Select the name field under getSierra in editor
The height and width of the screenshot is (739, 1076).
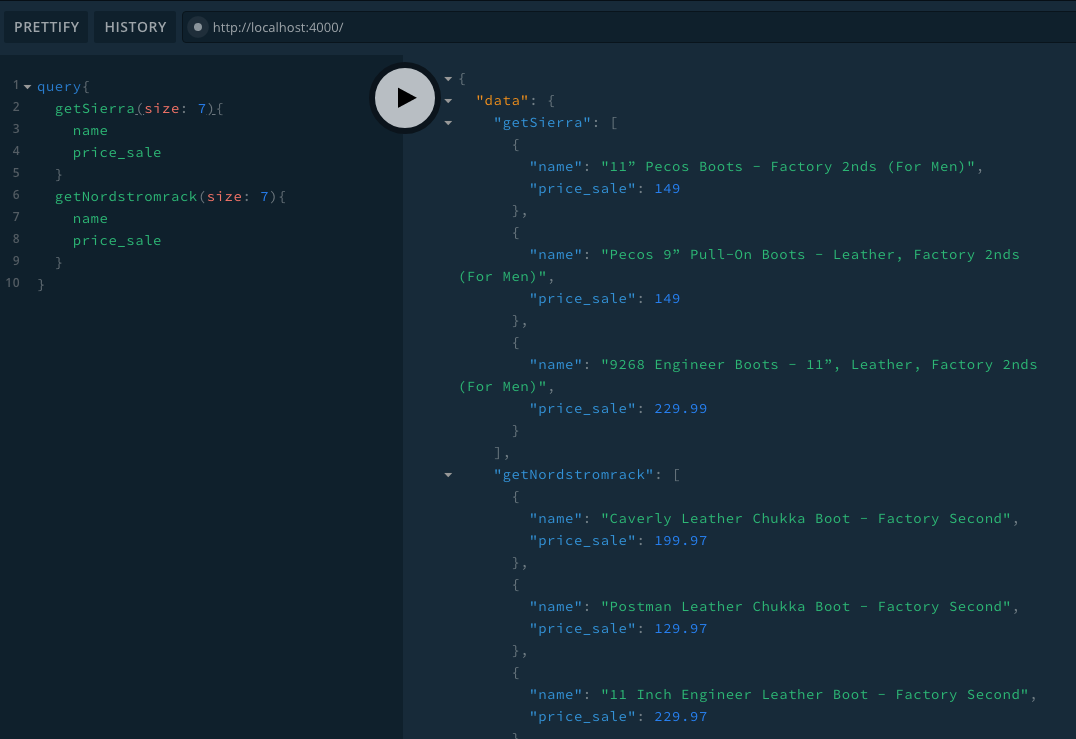click(91, 130)
